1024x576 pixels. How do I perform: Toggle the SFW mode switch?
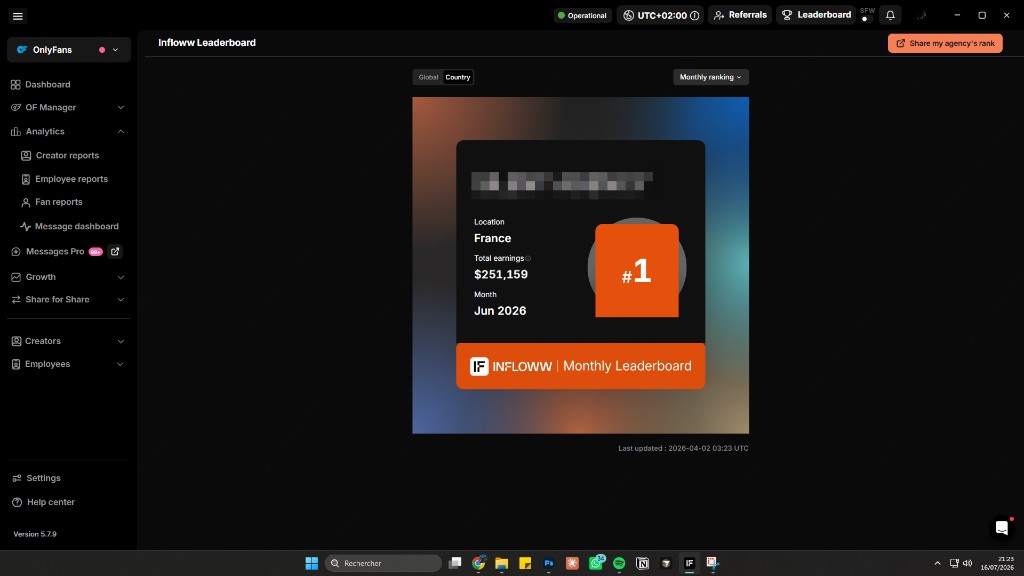click(x=867, y=18)
